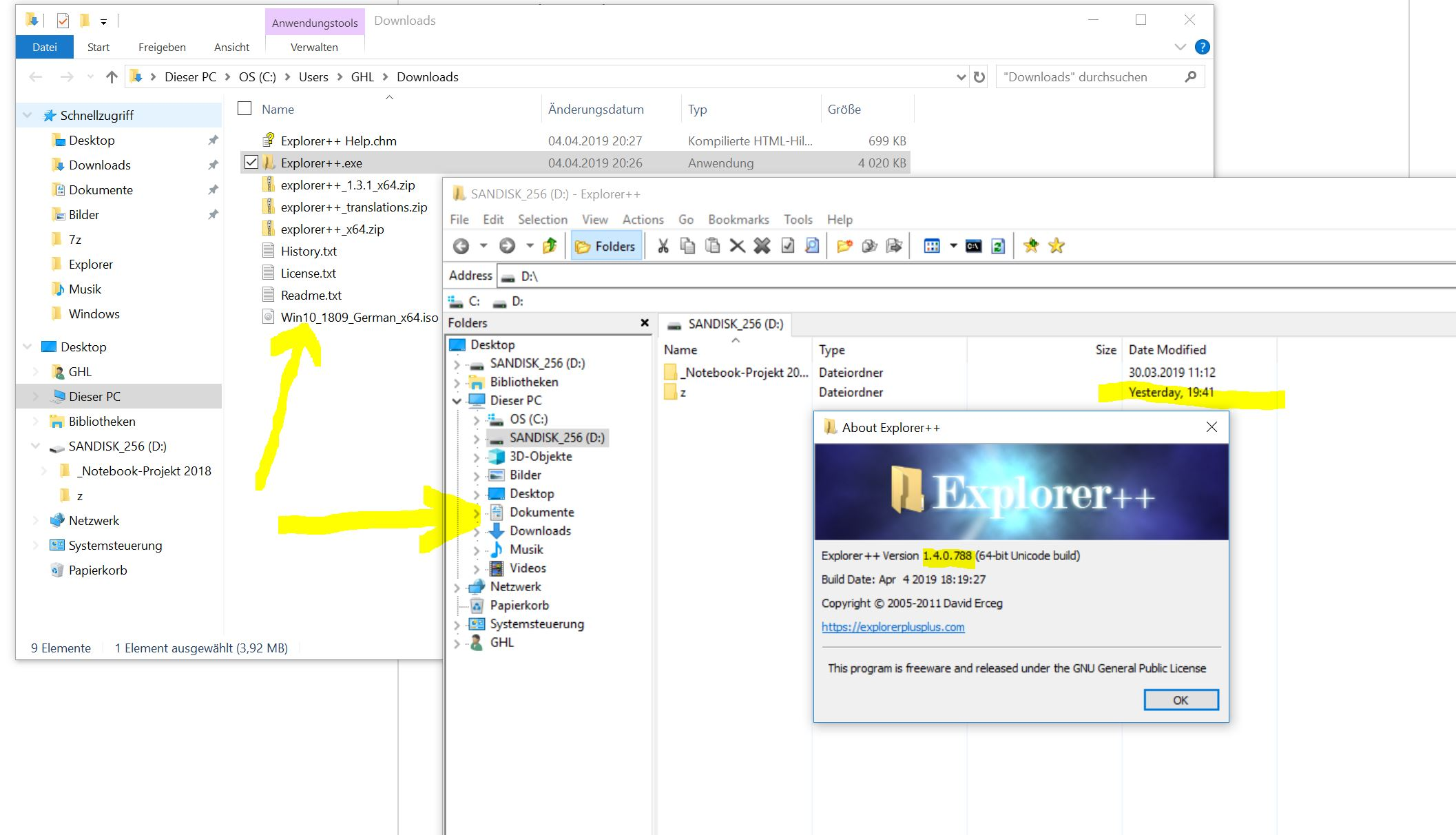
Task: Open the Views dropdown arrow in toolbar
Action: point(953,246)
